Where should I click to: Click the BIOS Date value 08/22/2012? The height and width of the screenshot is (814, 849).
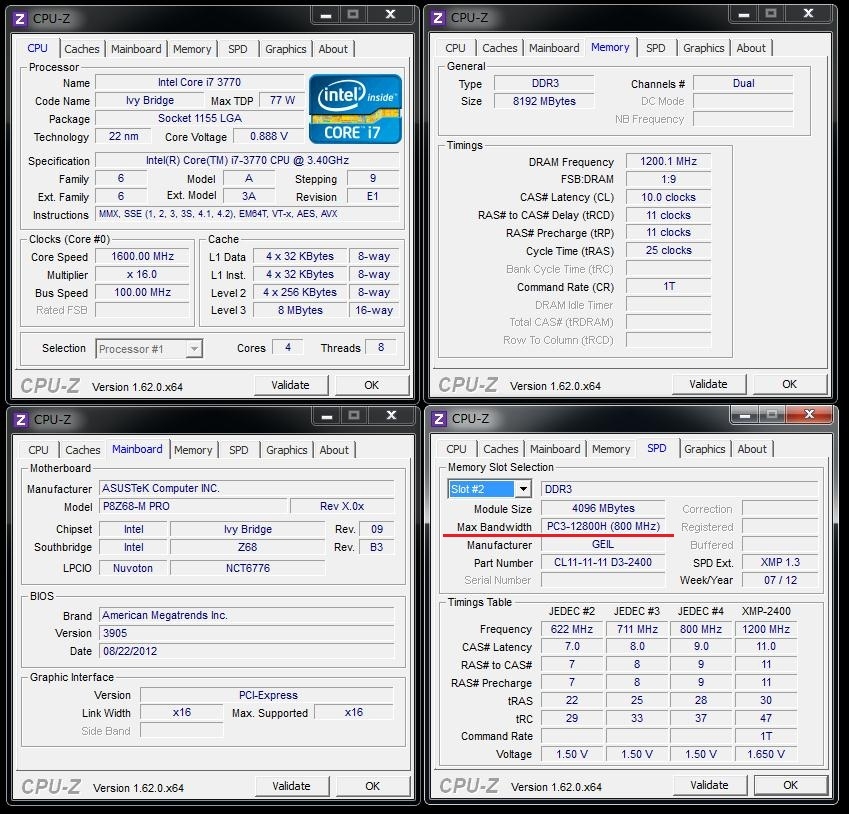point(247,651)
